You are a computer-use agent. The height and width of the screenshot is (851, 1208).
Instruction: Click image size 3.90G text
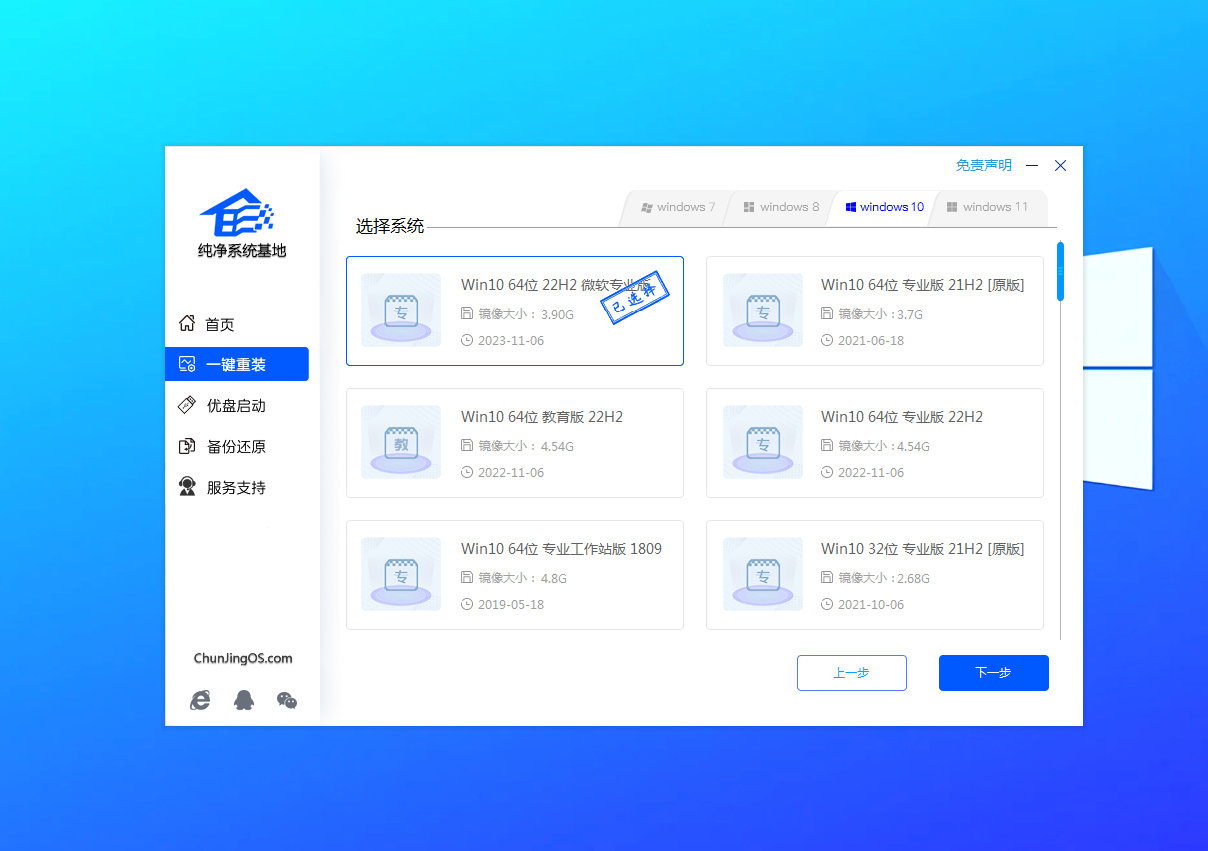557,314
